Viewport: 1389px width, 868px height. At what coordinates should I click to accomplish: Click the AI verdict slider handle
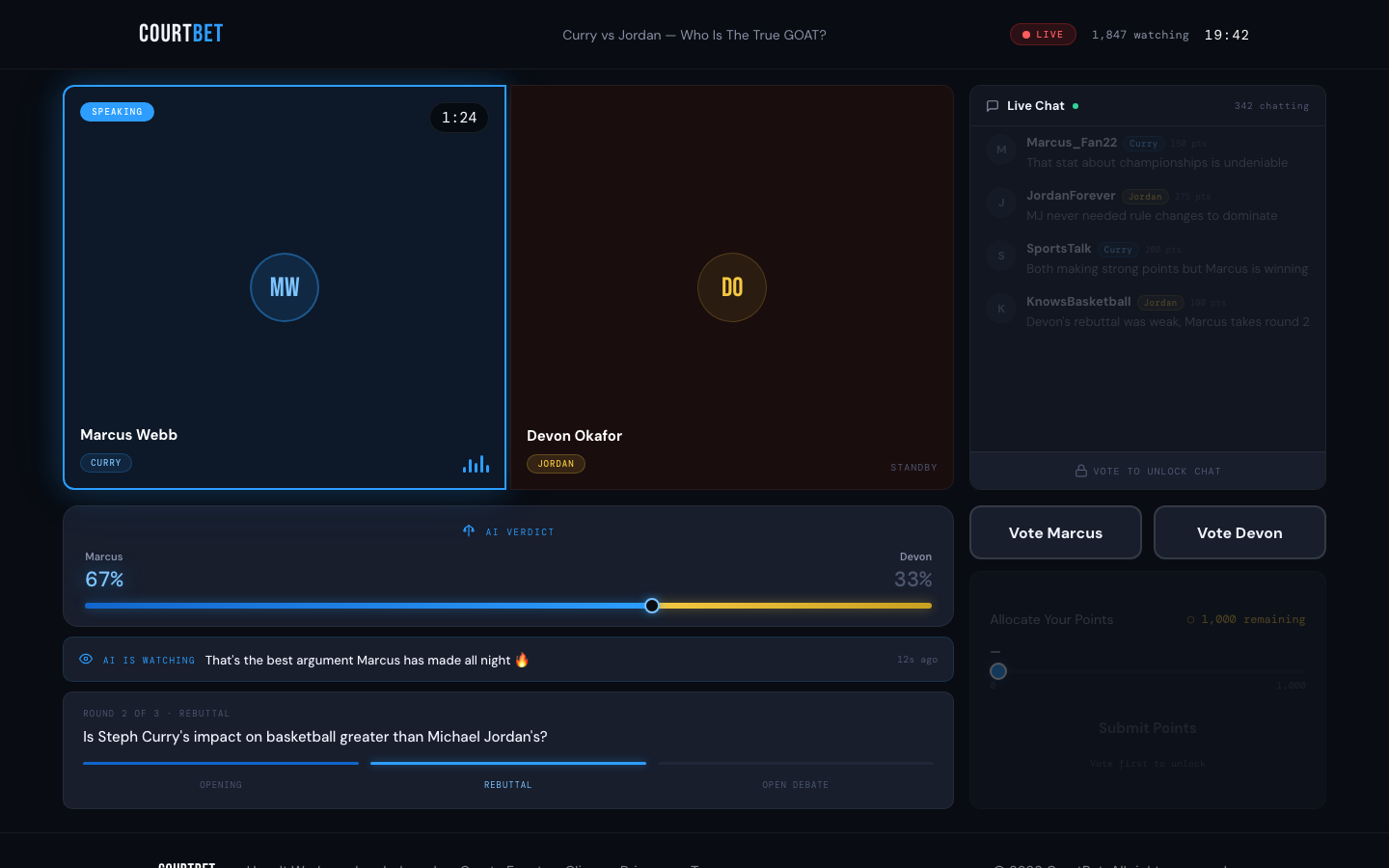pos(652,606)
